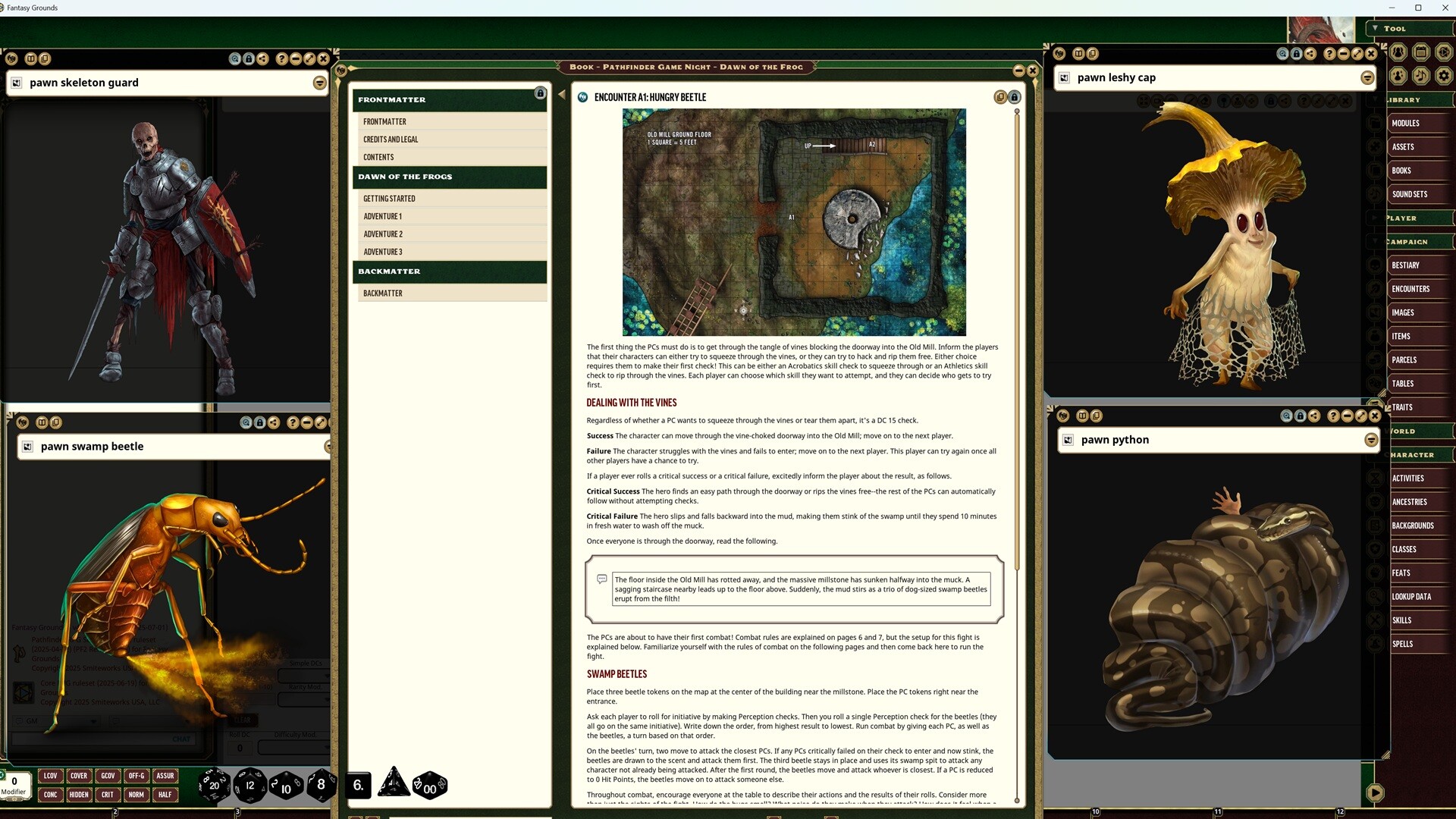
Task: Open the Settings gear in the right sidebar
Action: (x=1444, y=77)
